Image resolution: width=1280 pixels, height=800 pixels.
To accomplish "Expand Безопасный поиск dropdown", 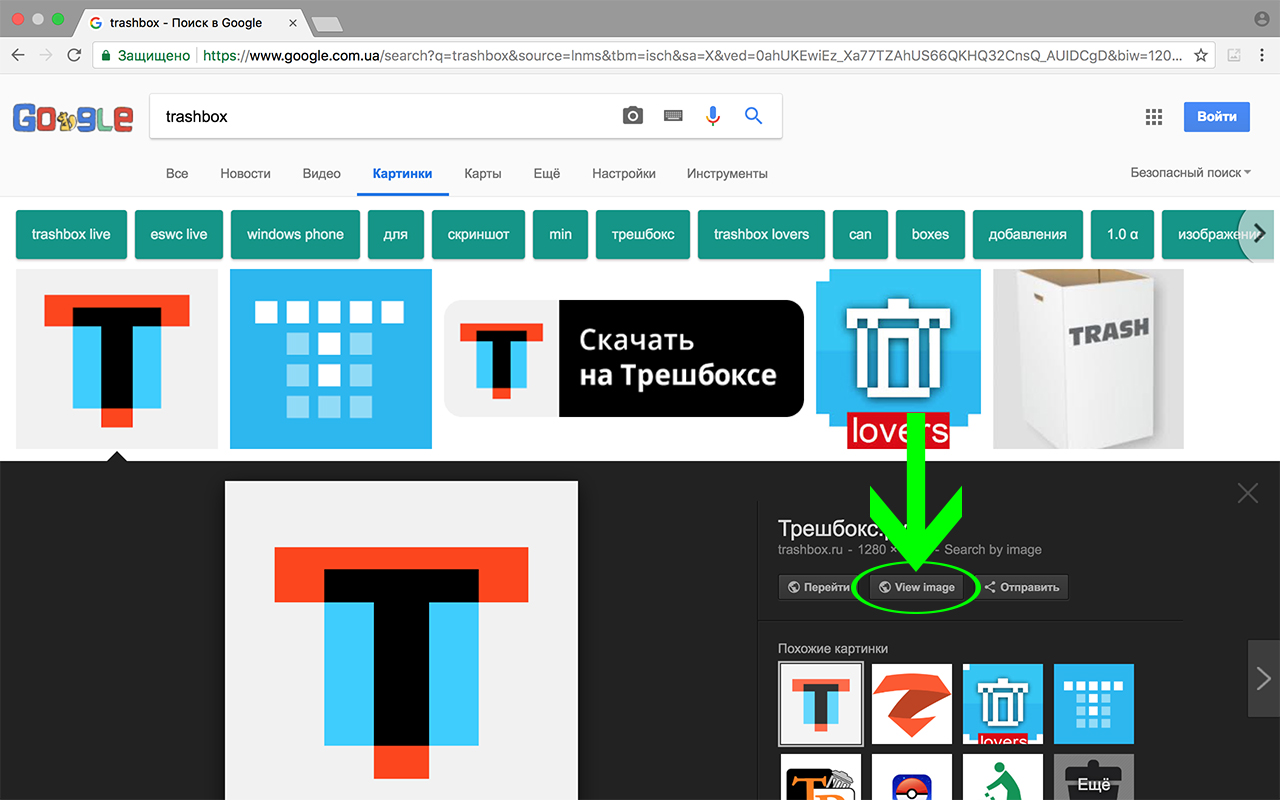I will 1191,172.
